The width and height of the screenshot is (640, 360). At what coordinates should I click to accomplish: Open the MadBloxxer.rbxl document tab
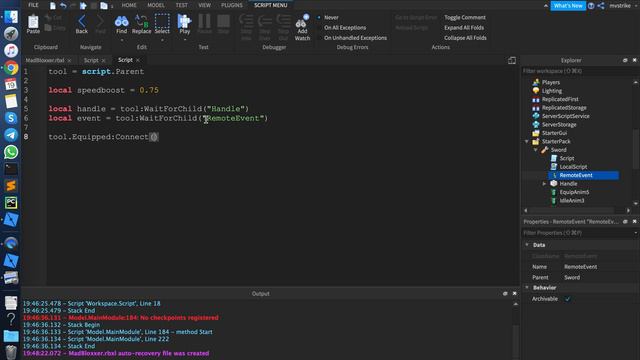(x=45, y=60)
